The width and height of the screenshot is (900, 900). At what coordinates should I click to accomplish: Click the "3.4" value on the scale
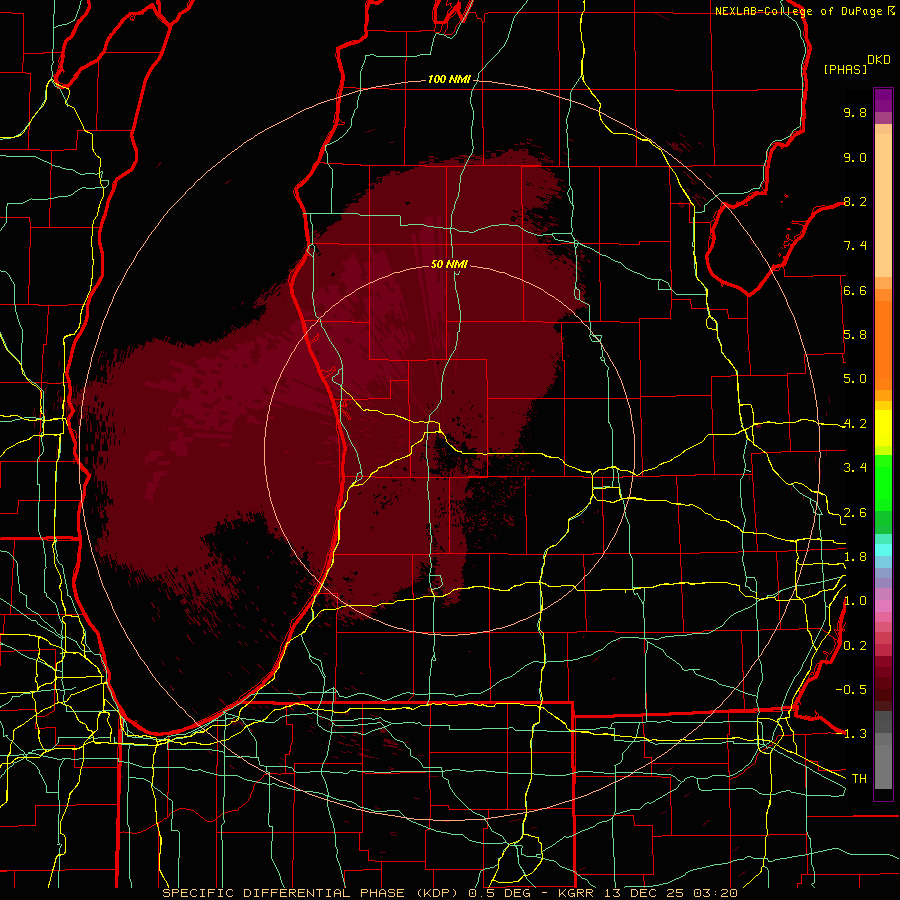(x=855, y=468)
